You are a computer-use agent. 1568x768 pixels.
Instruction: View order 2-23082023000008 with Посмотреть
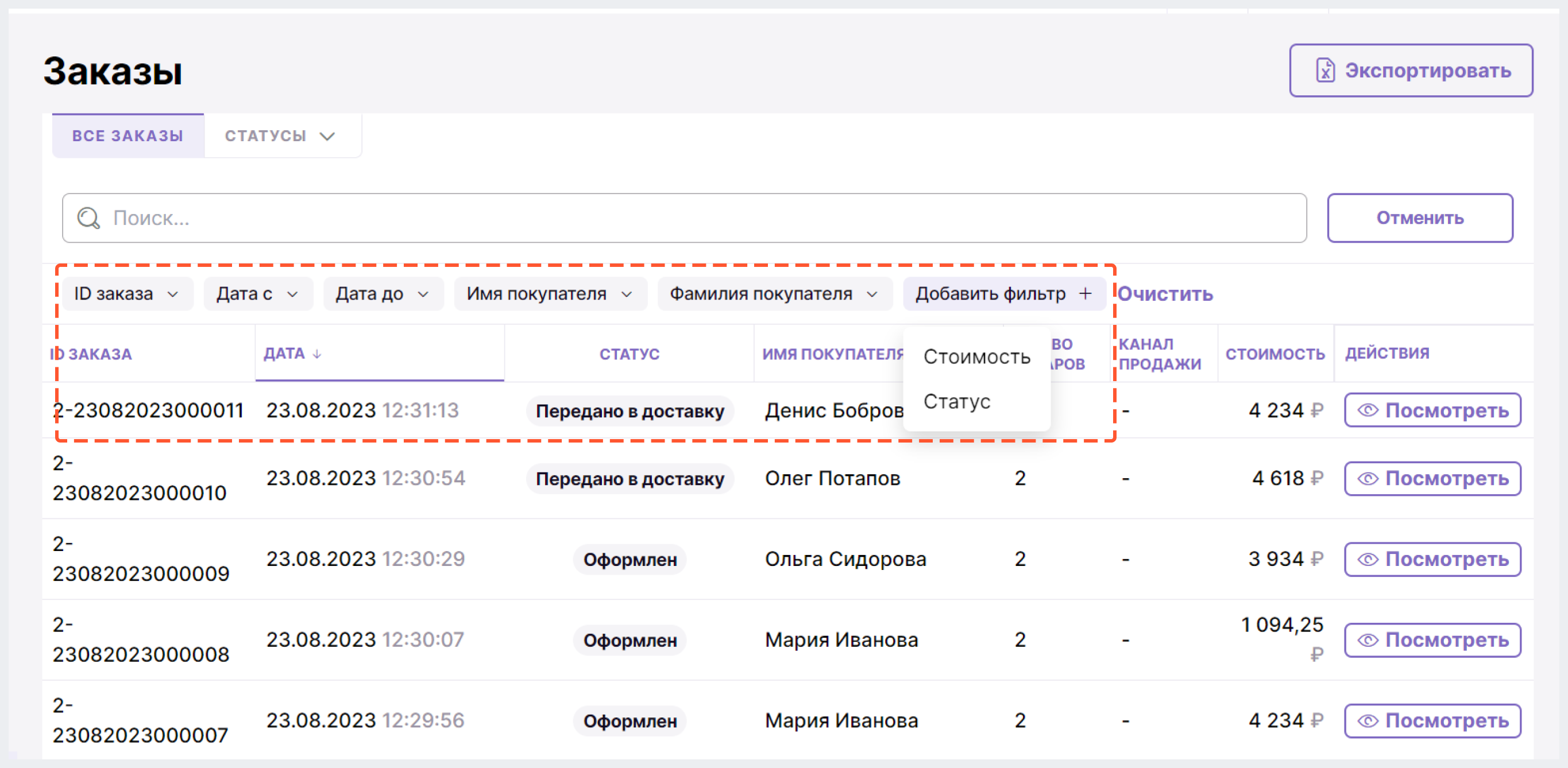1432,639
